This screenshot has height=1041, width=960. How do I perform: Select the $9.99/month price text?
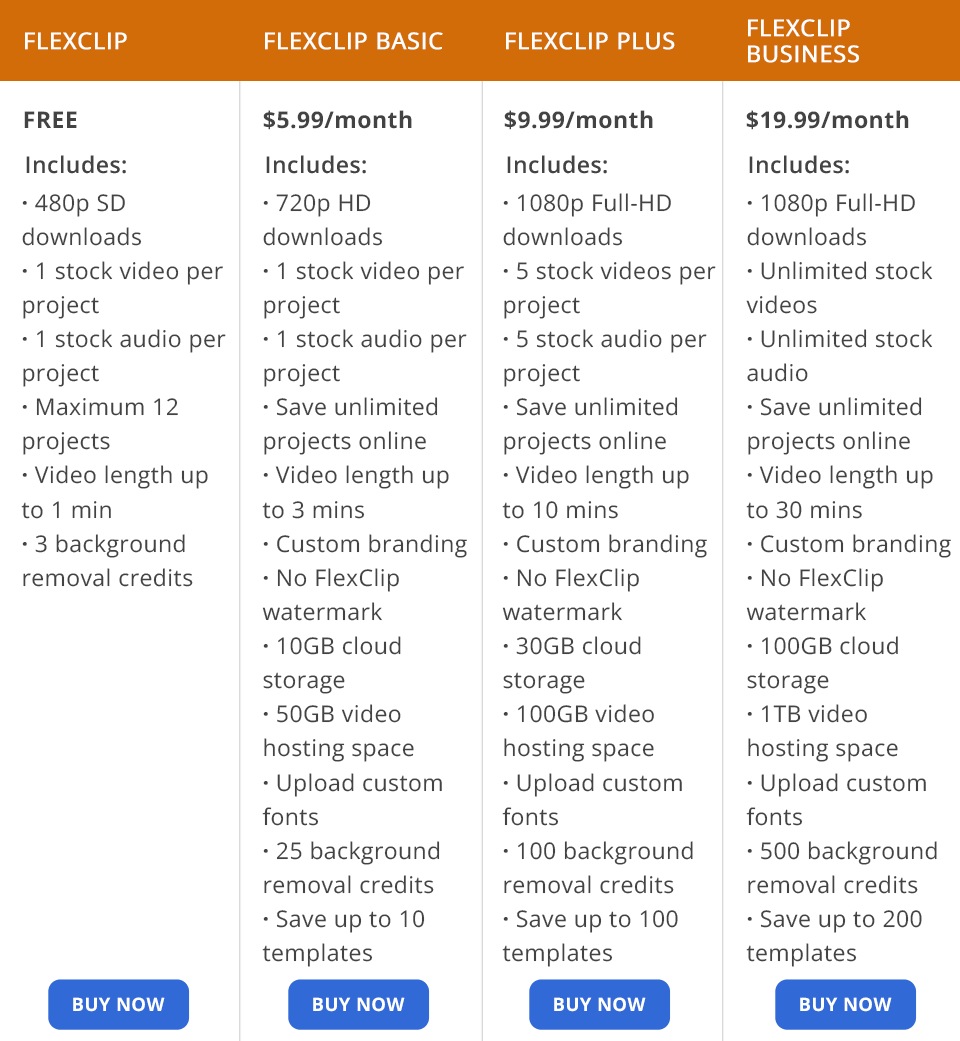(578, 120)
